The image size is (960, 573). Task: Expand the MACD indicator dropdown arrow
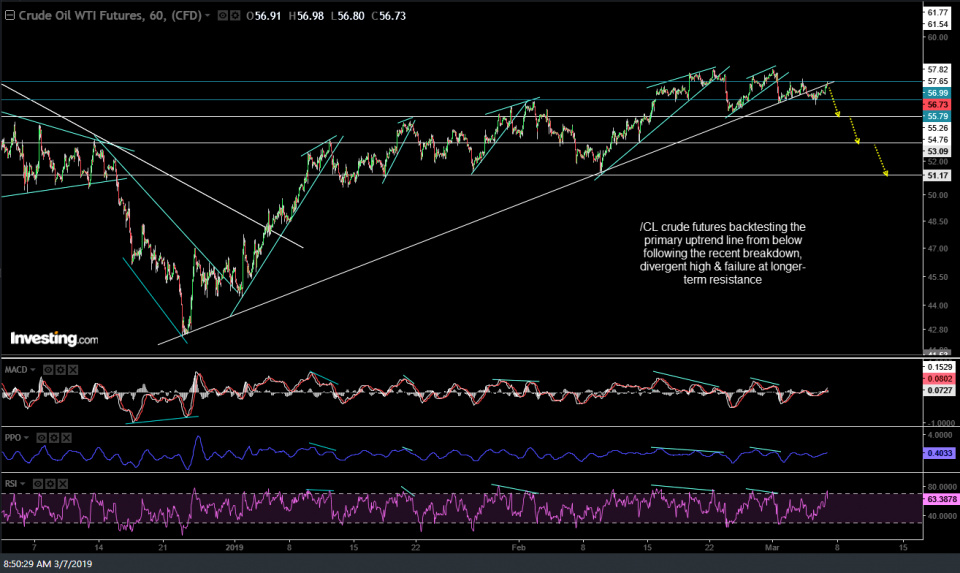[33, 370]
